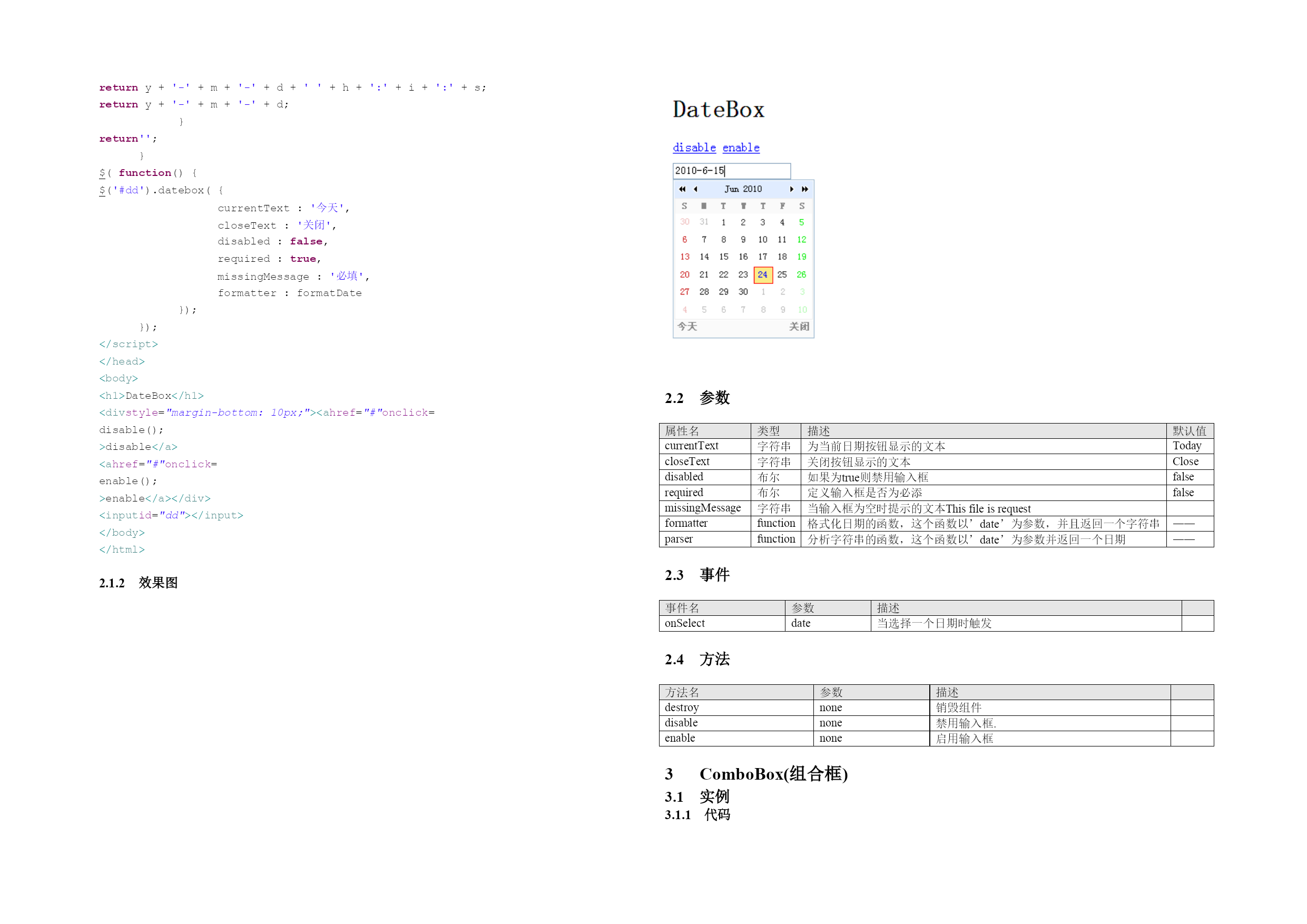
Task: Click the '事件名' column header
Action: 722,608
